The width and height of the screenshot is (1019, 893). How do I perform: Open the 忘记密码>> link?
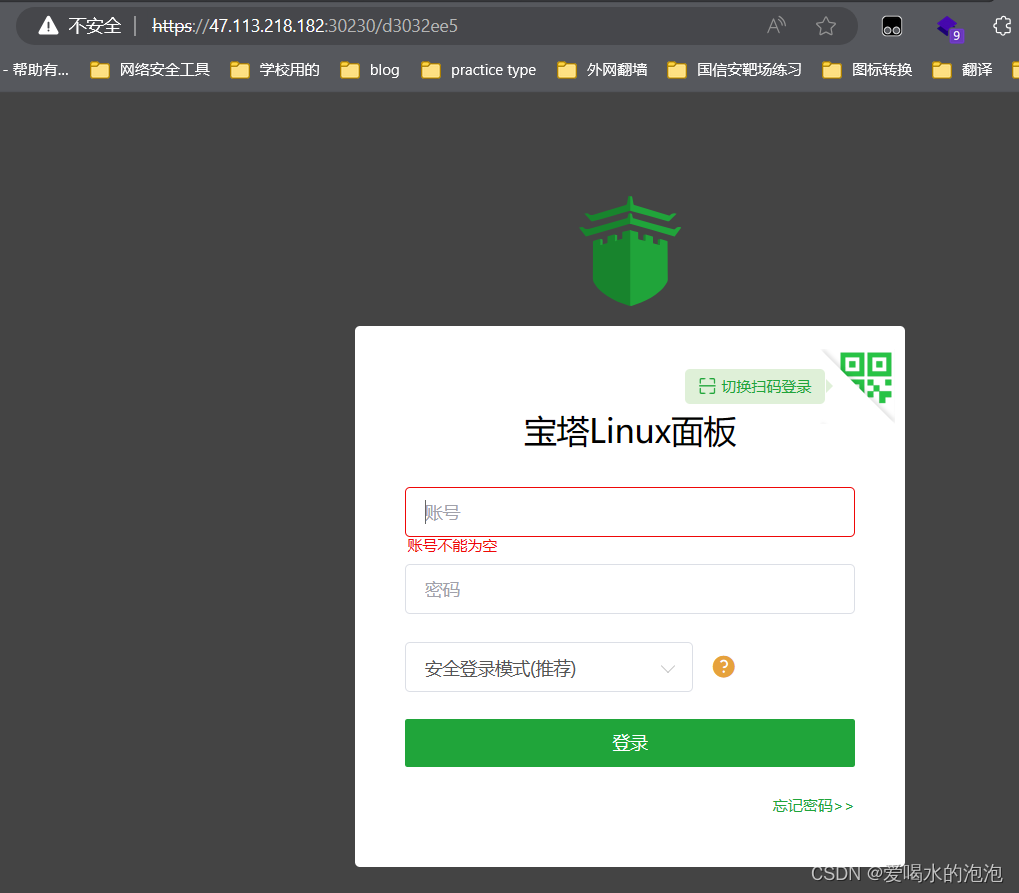click(x=813, y=806)
